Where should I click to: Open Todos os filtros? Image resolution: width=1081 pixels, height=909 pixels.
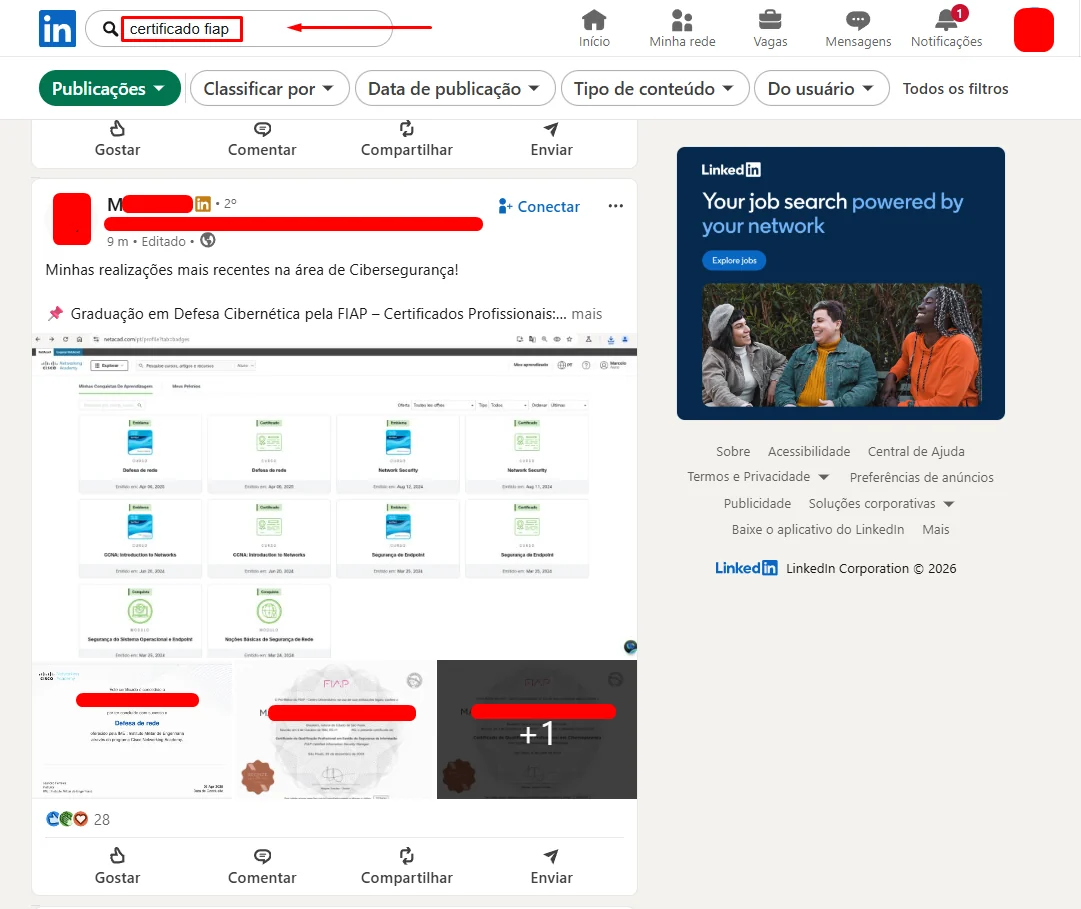[955, 89]
